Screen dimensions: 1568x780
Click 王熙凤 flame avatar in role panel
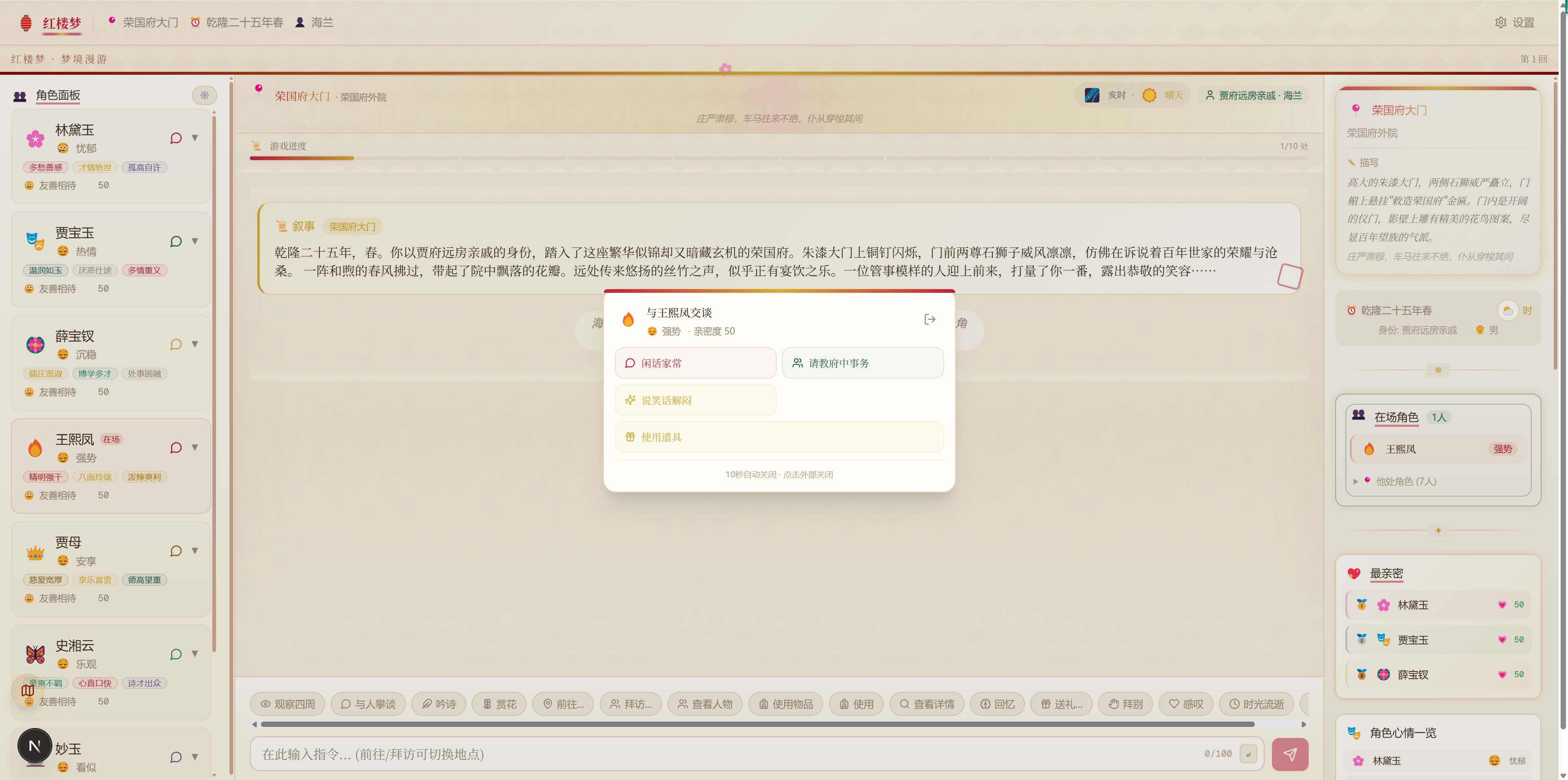(35, 448)
